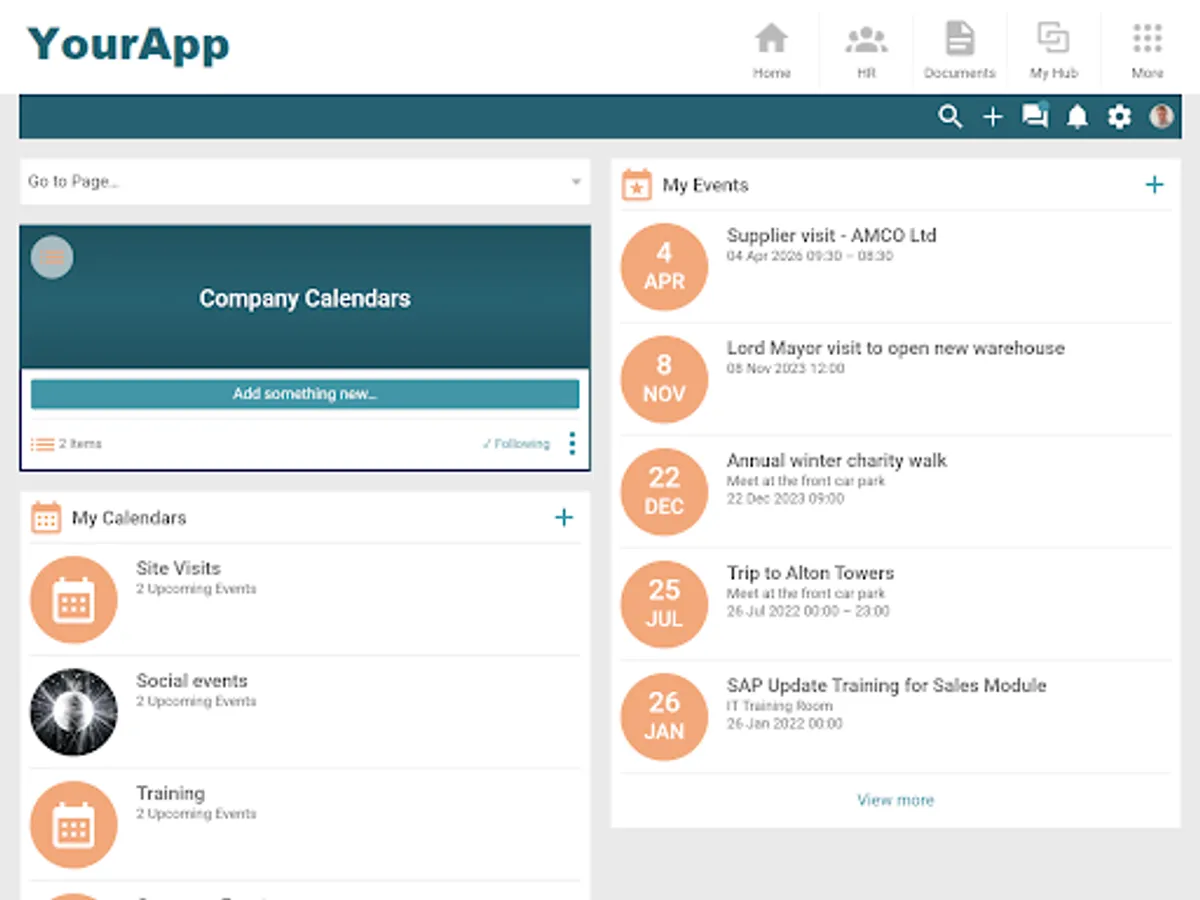This screenshot has height=900, width=1200.
Task: Add a new calendar with My Calendars plus
Action: [564, 517]
